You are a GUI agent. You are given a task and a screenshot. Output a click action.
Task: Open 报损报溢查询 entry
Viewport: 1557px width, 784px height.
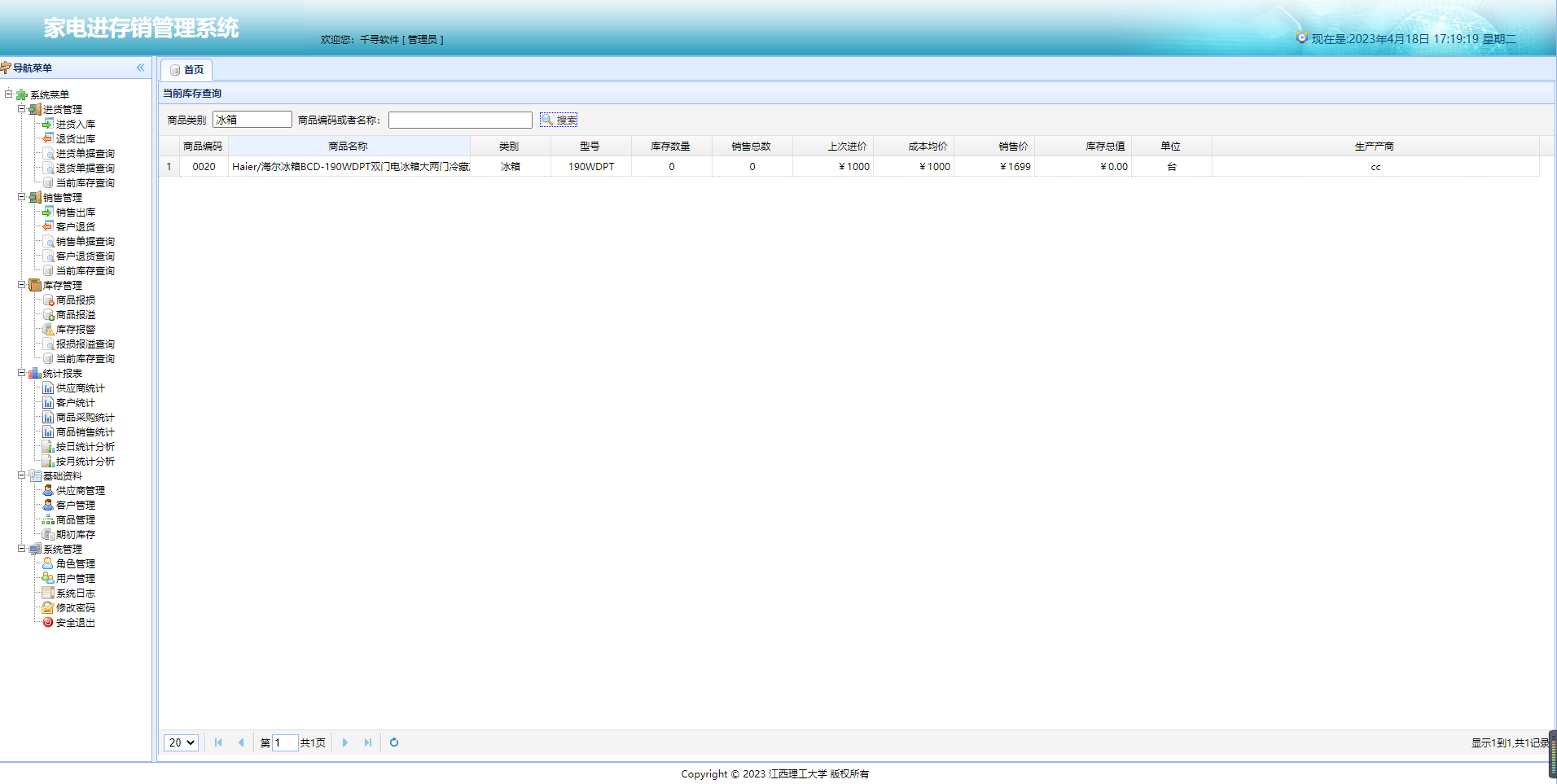(86, 344)
